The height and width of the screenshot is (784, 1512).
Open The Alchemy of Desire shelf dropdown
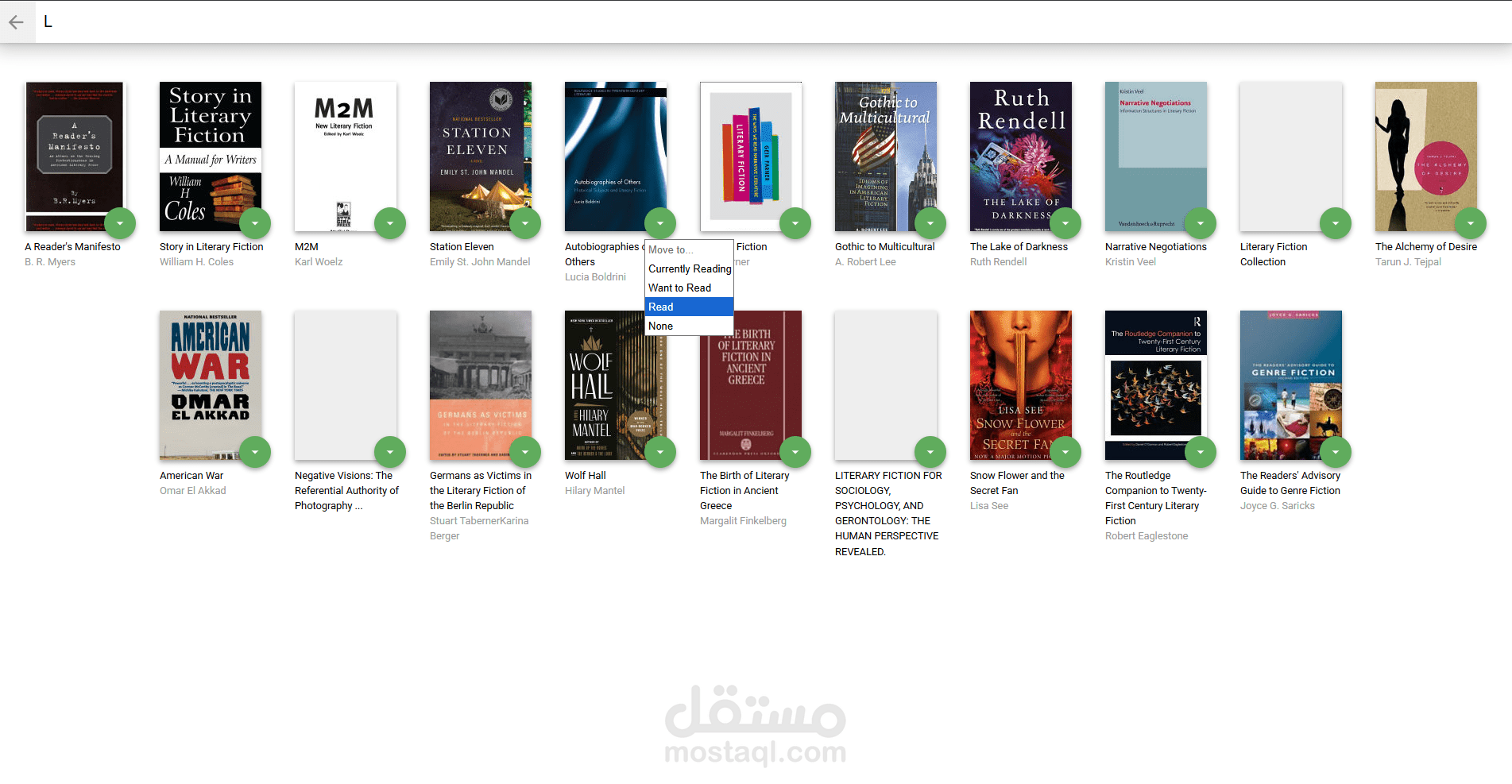[x=1471, y=223]
